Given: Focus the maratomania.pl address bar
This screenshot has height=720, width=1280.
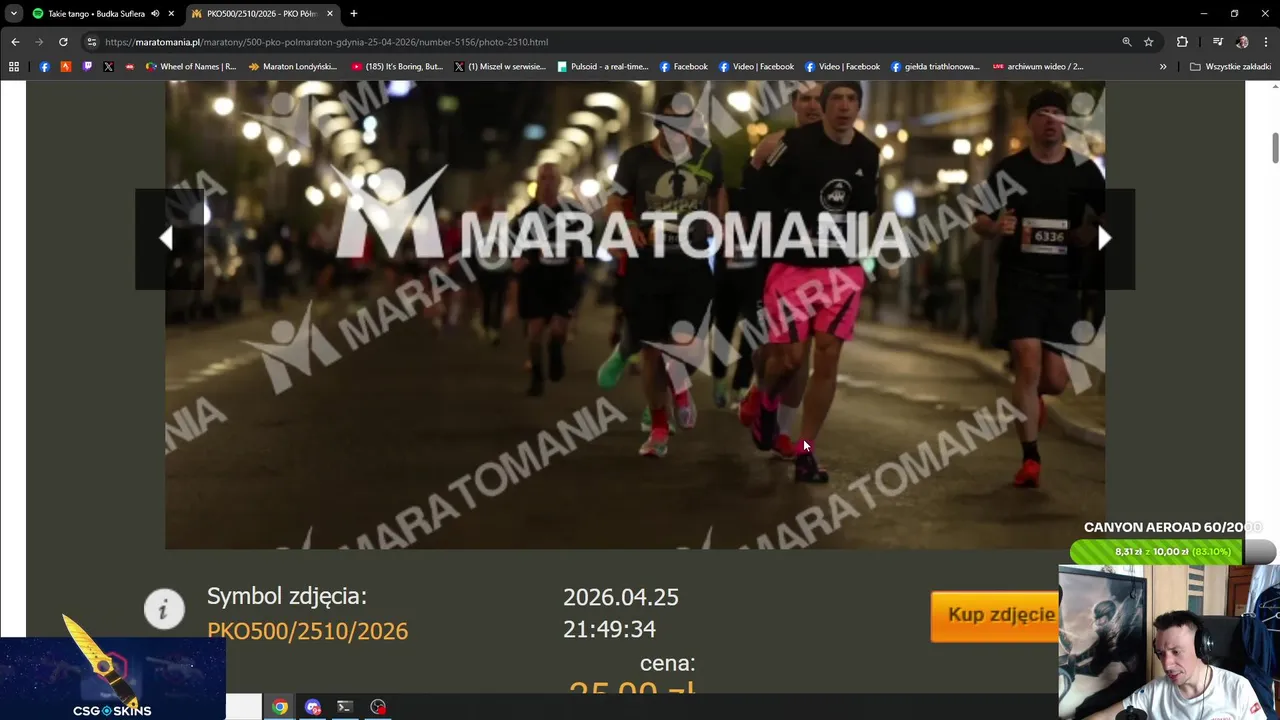Looking at the screenshot, I should click(x=600, y=42).
